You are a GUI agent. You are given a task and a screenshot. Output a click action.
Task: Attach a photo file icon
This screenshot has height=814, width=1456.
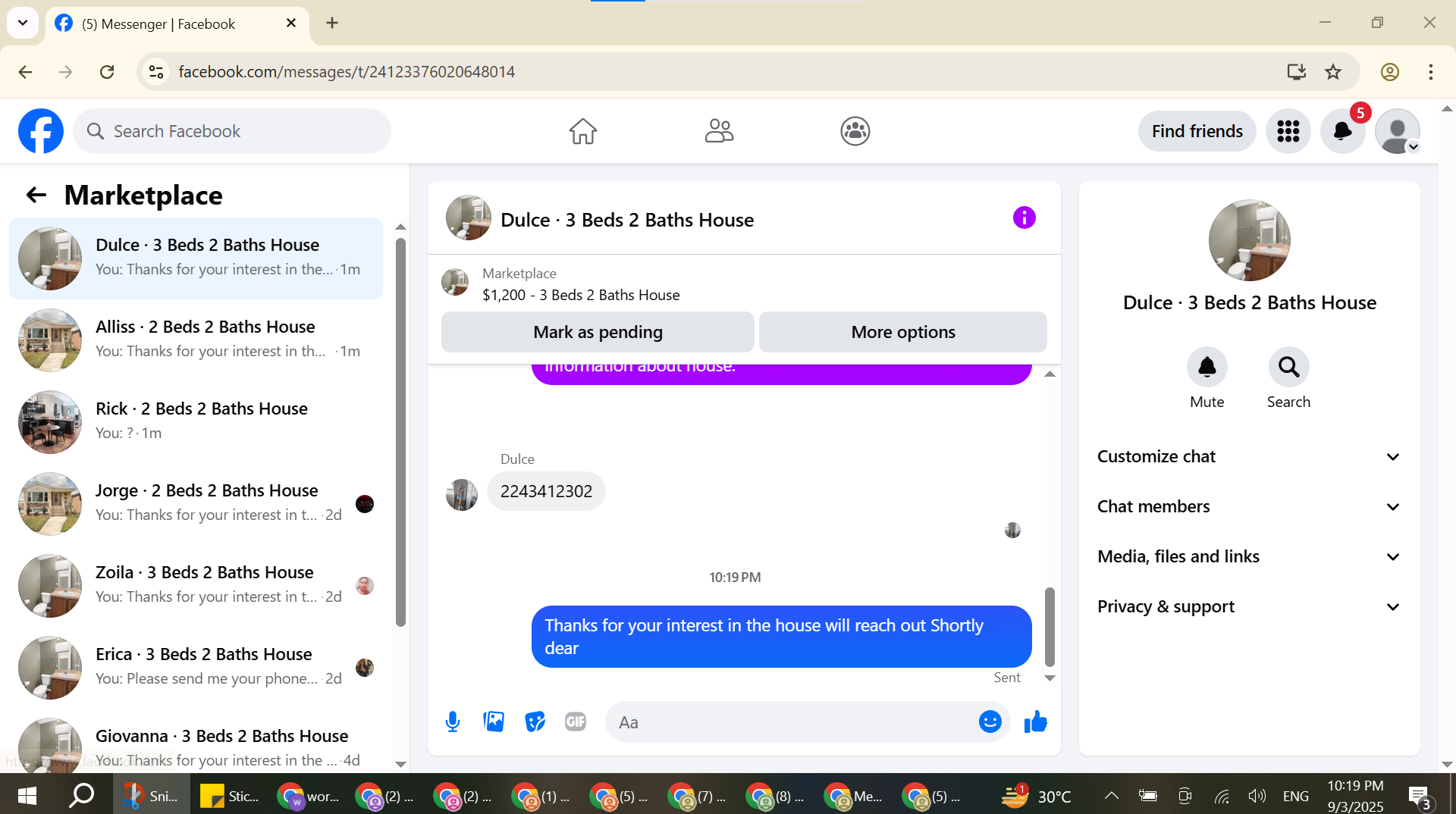494,722
